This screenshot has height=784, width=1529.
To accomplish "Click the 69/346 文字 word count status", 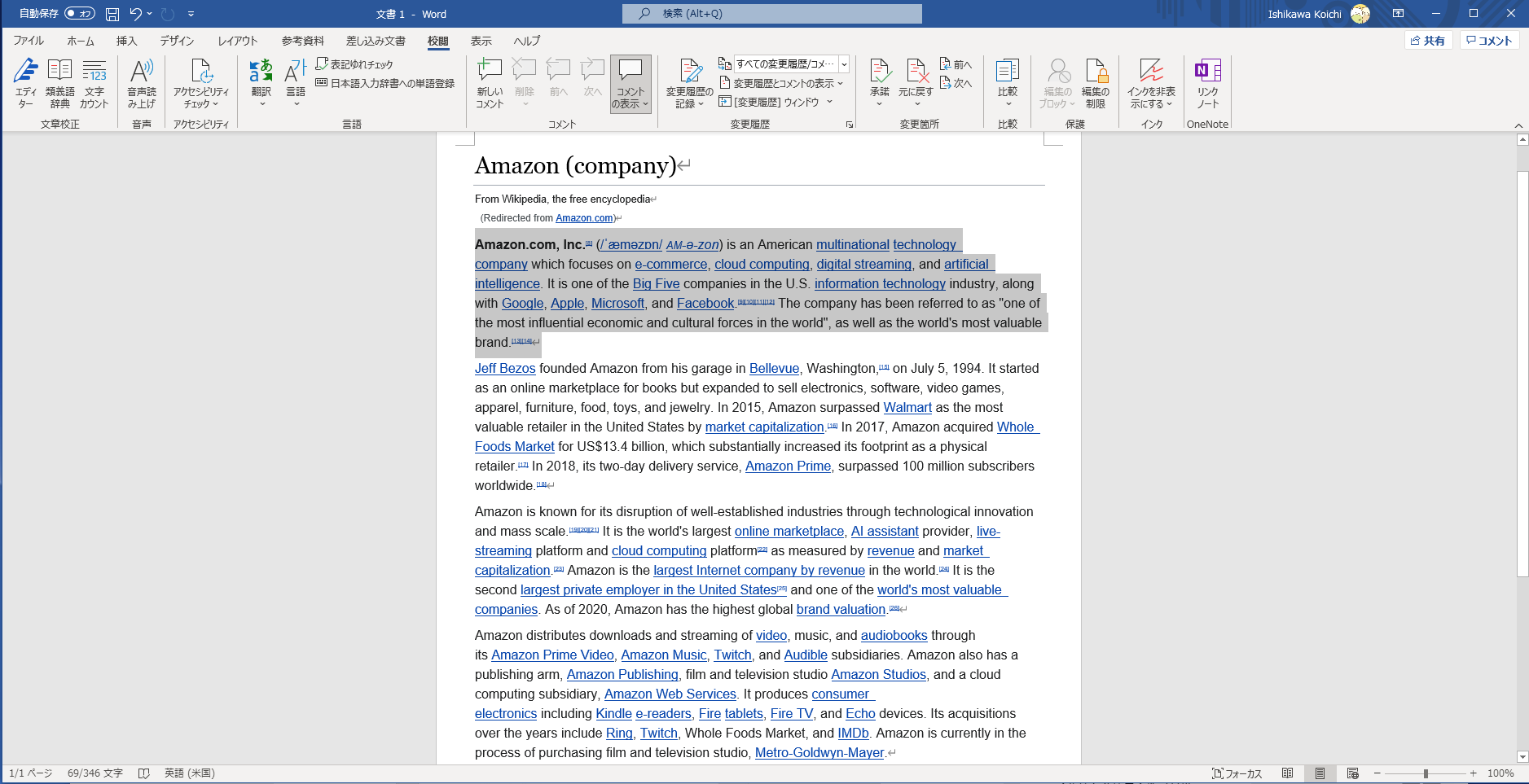I will click(x=95, y=773).
